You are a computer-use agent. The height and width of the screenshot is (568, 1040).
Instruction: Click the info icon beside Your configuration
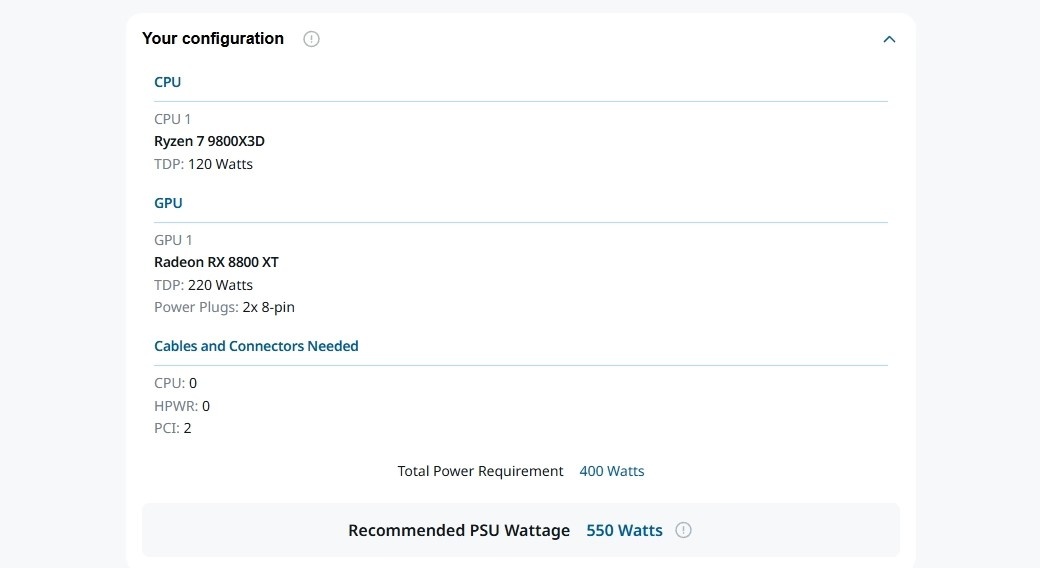[311, 39]
